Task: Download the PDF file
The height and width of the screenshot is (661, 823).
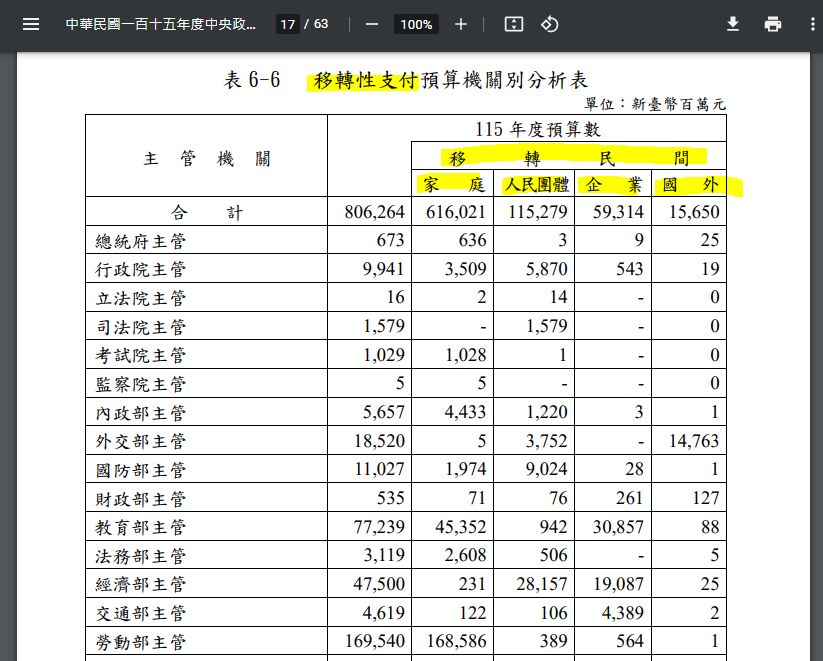Action: (733, 24)
